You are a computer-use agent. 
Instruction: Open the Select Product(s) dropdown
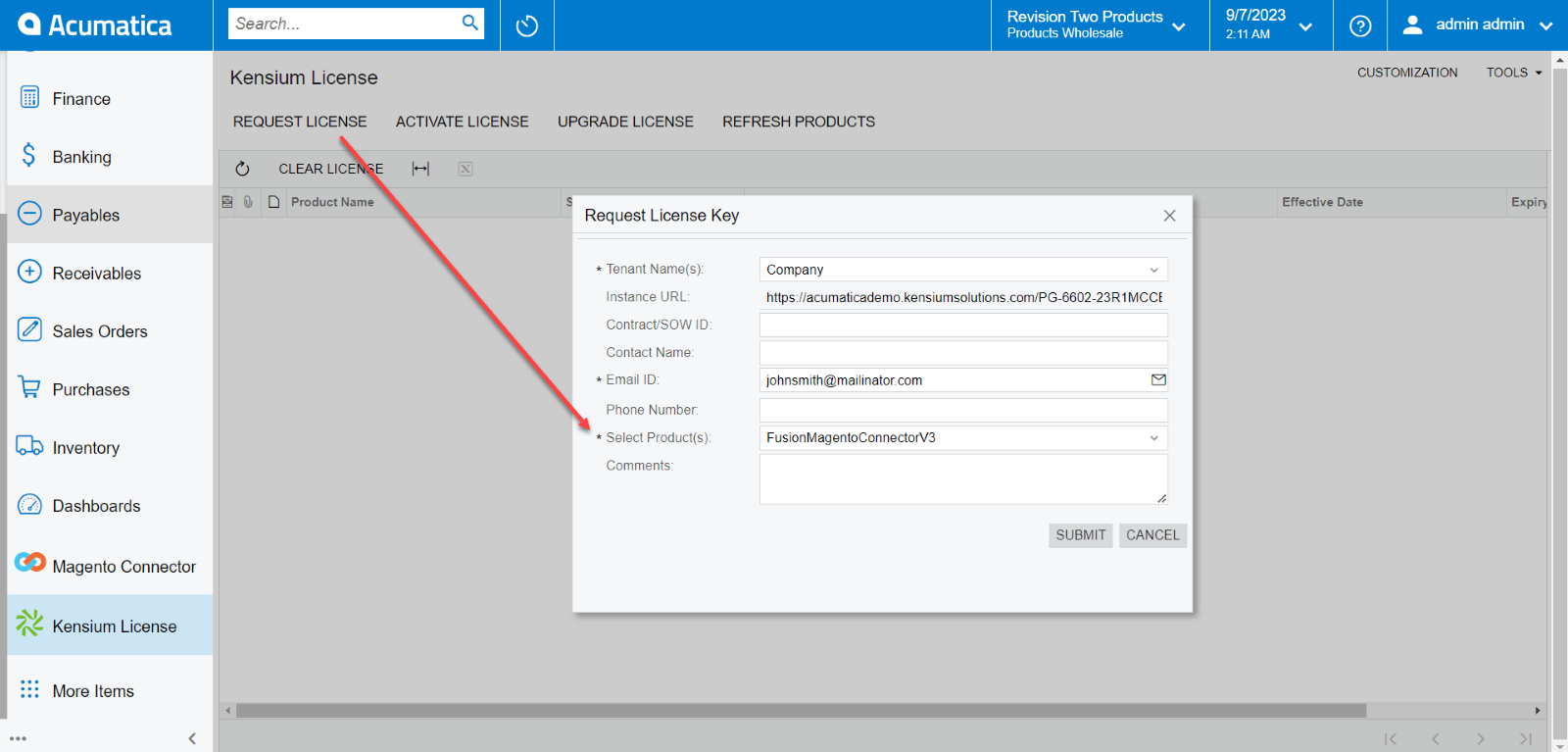click(x=1153, y=438)
